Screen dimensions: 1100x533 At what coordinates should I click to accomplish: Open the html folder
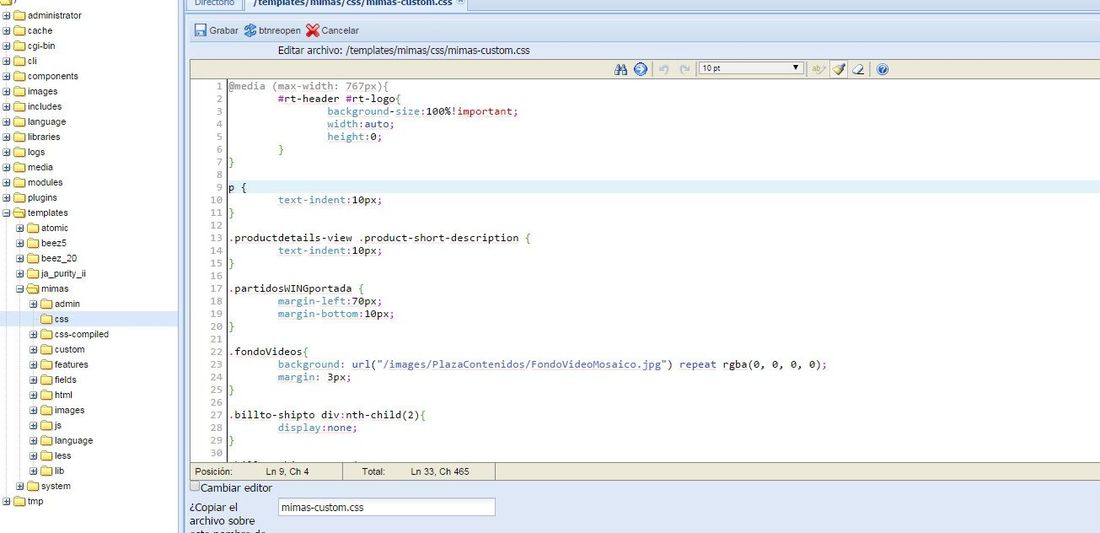point(63,395)
